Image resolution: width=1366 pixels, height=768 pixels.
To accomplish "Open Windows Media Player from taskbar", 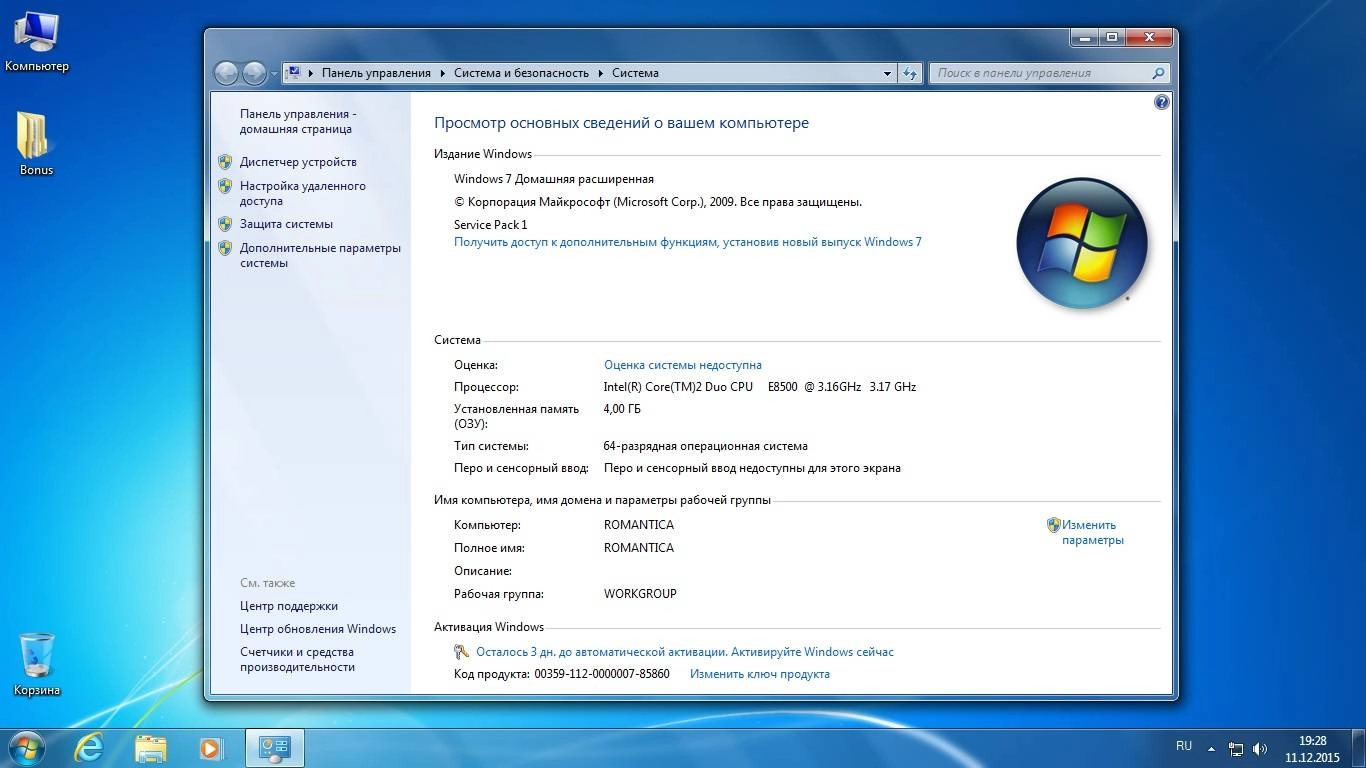I will tap(210, 748).
